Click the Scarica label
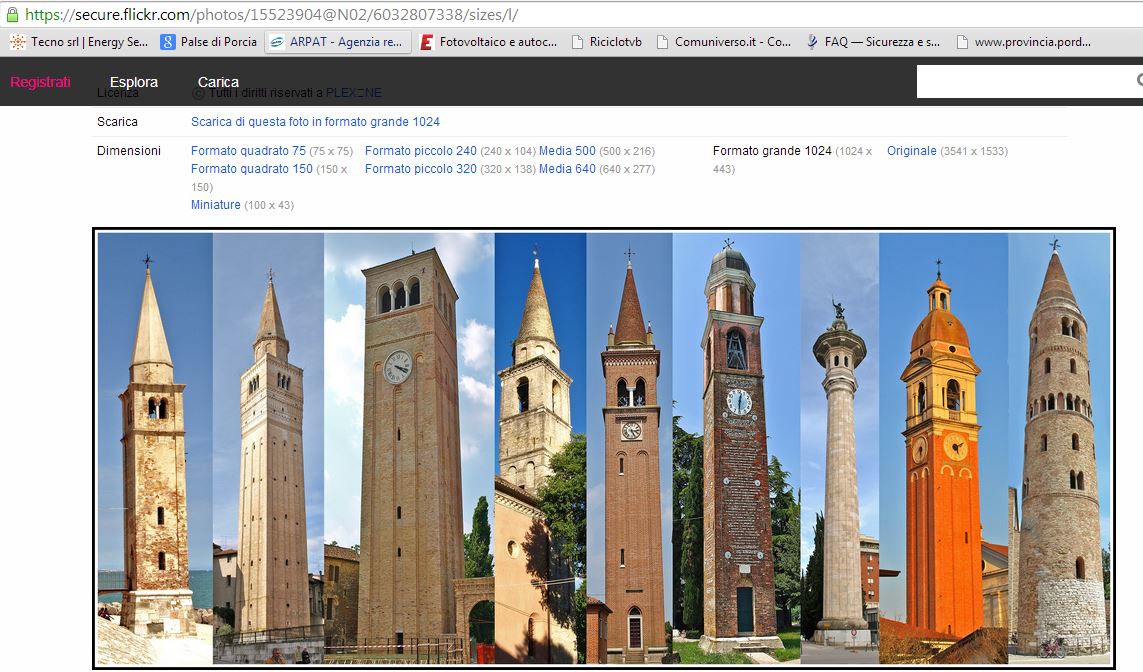The height and width of the screenshot is (672, 1143). pos(117,122)
